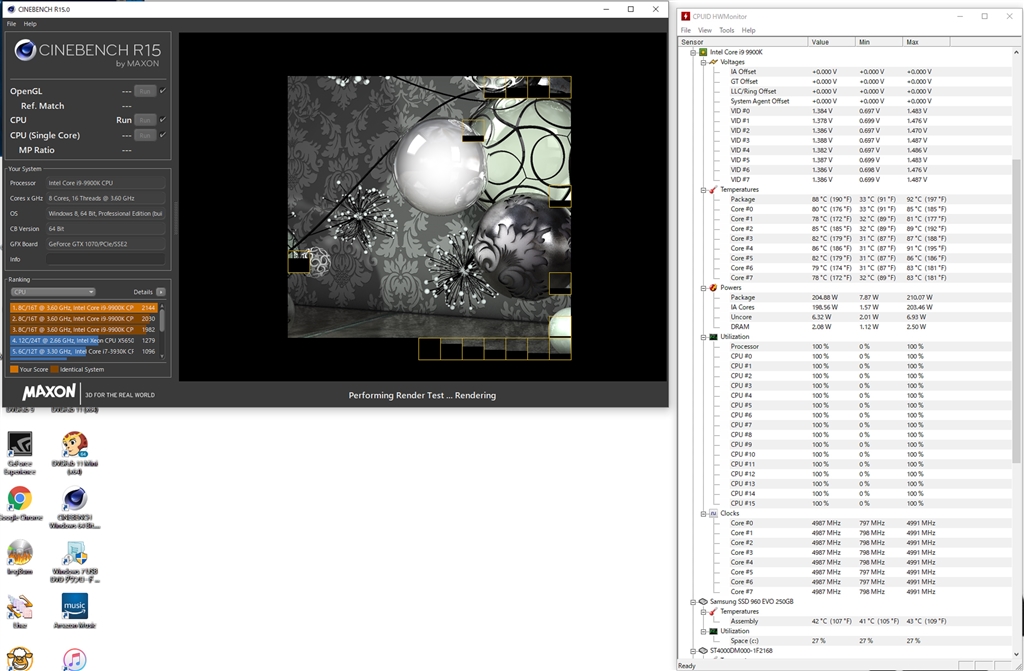Toggle the CPU (Single Core) test checkmark
This screenshot has height=671, width=1024.
[163, 135]
